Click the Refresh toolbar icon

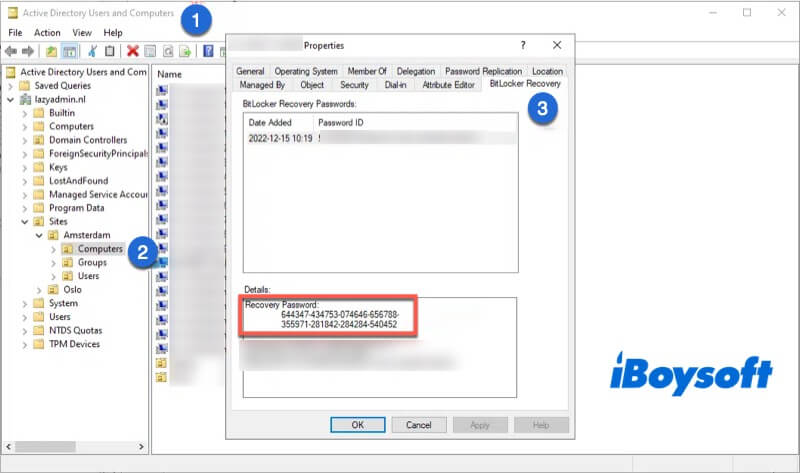(168, 51)
